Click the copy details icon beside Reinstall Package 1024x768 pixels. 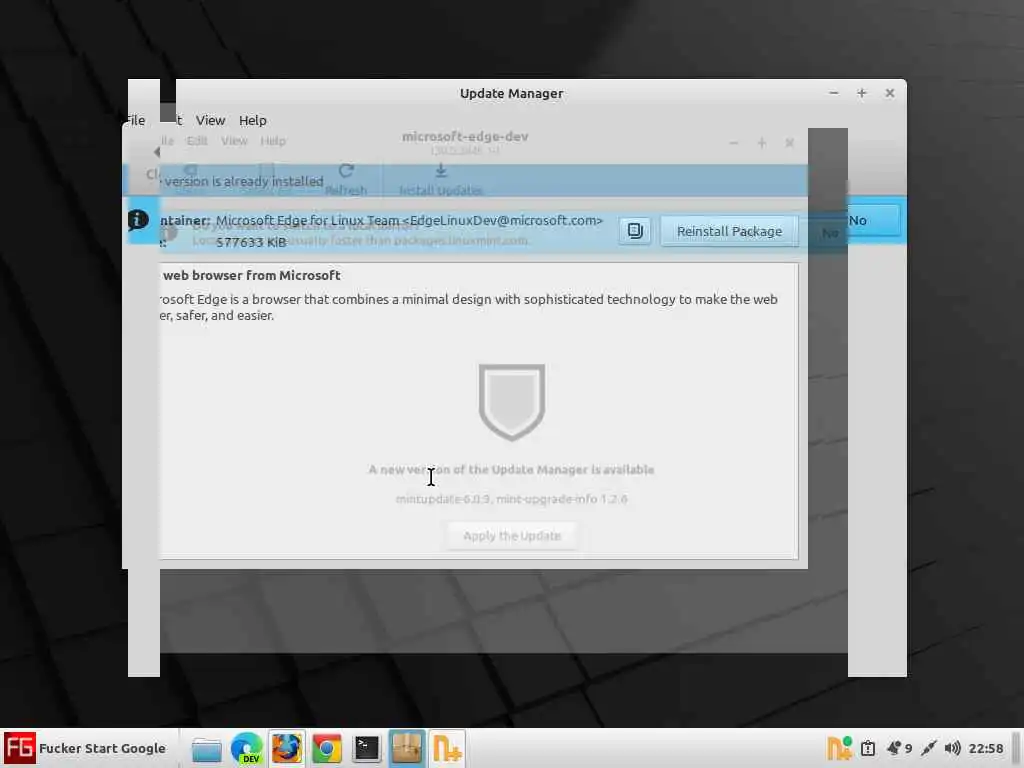pyautogui.click(x=635, y=231)
